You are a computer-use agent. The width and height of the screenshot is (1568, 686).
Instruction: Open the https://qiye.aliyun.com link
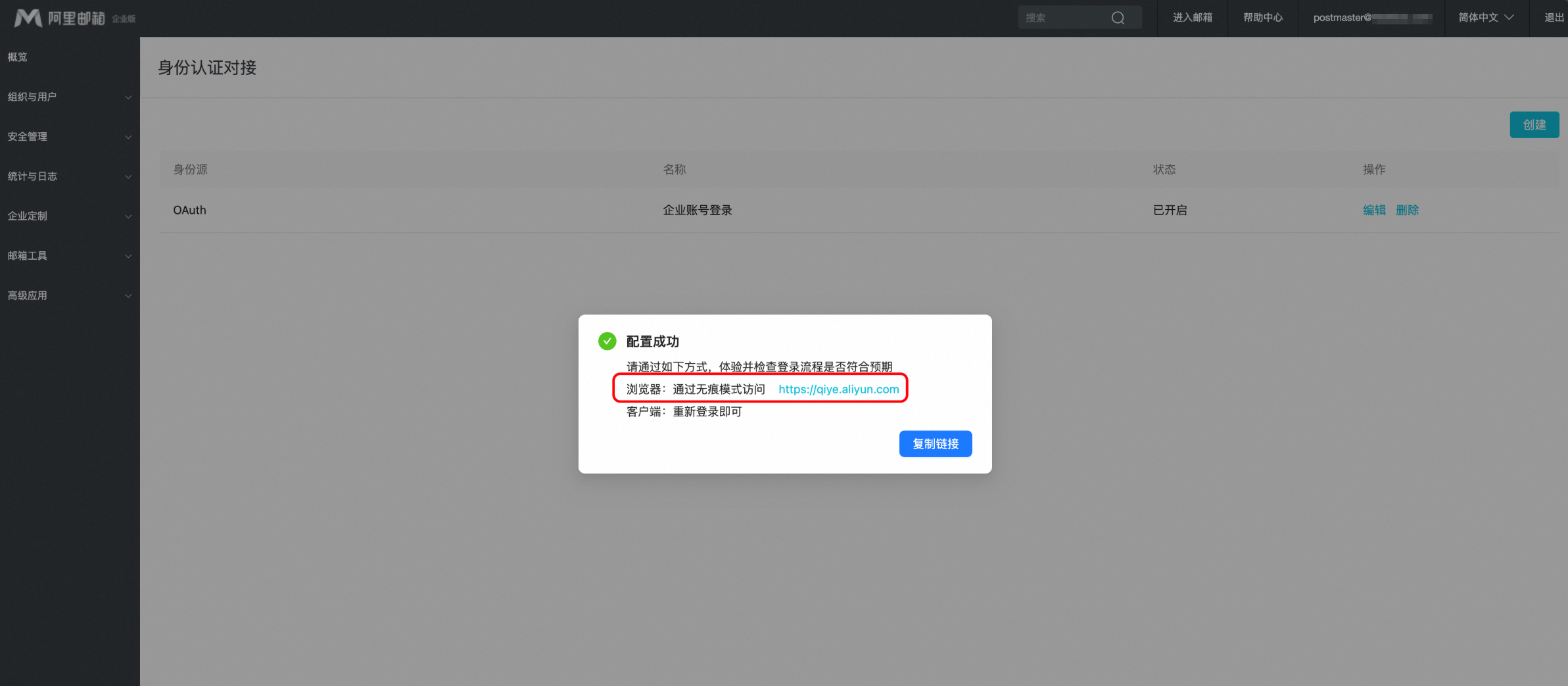(838, 389)
